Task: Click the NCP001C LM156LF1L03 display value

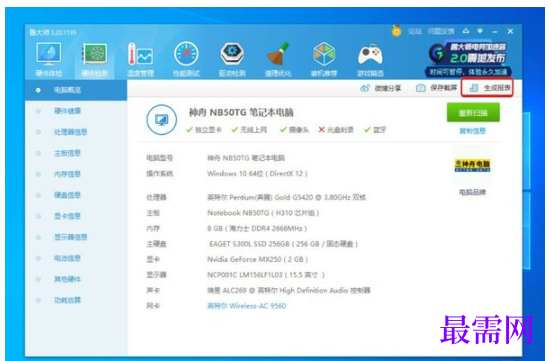Action: coord(266,275)
